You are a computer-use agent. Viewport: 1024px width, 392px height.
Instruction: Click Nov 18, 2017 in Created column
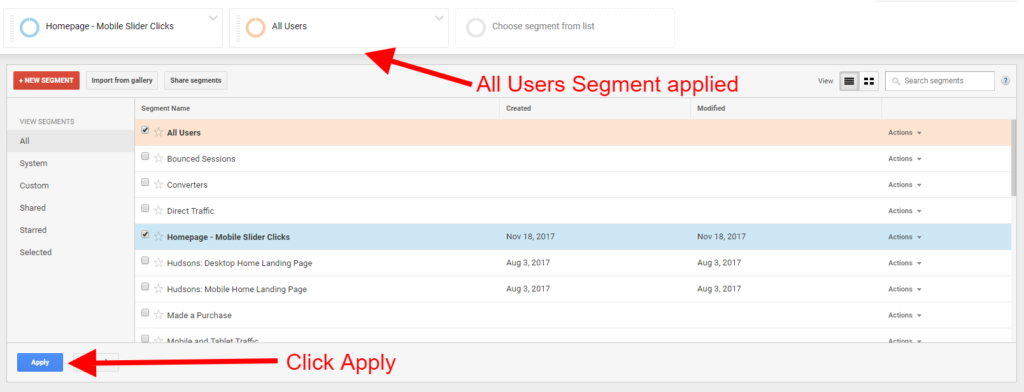tap(530, 237)
